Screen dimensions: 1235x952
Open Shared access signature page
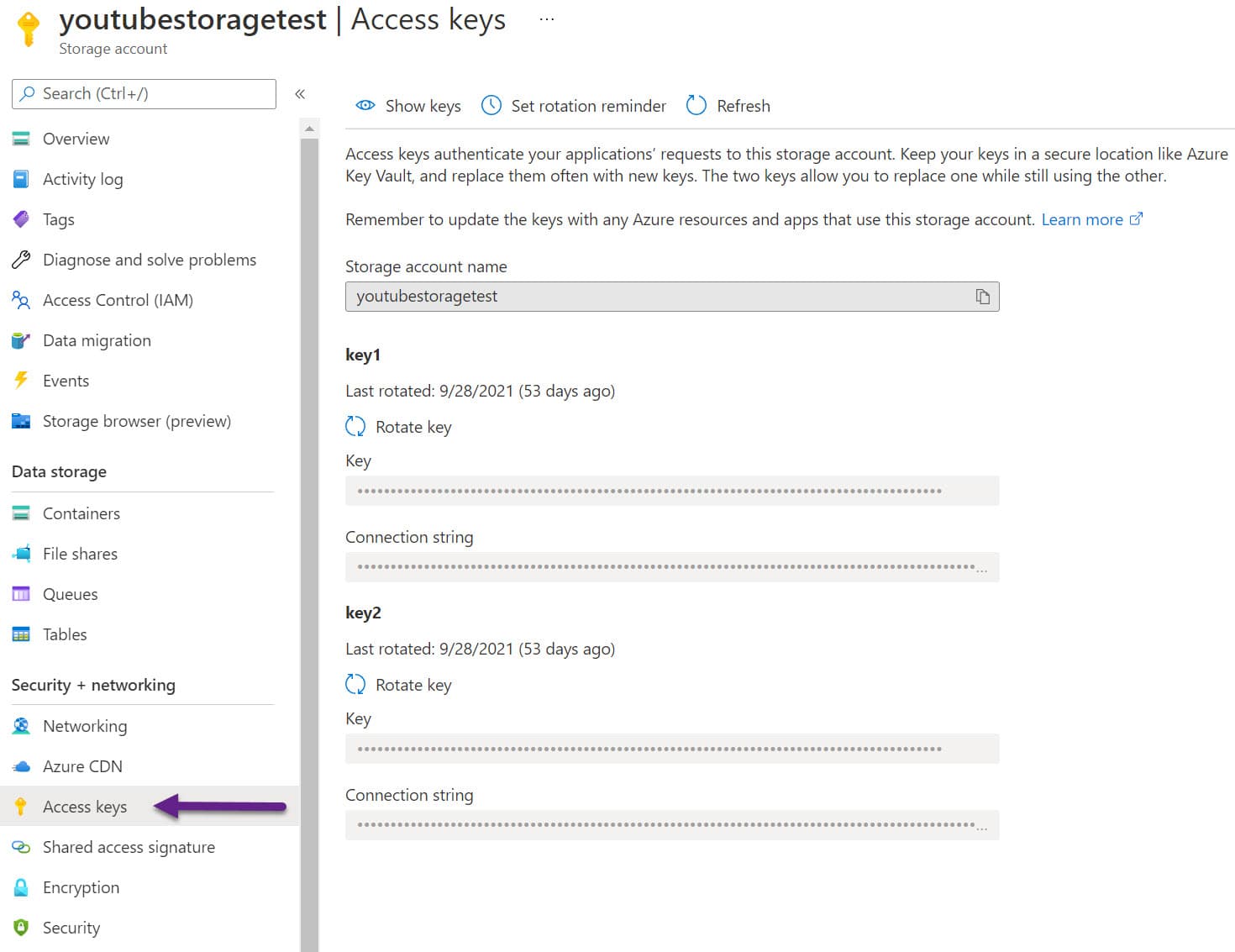point(129,847)
